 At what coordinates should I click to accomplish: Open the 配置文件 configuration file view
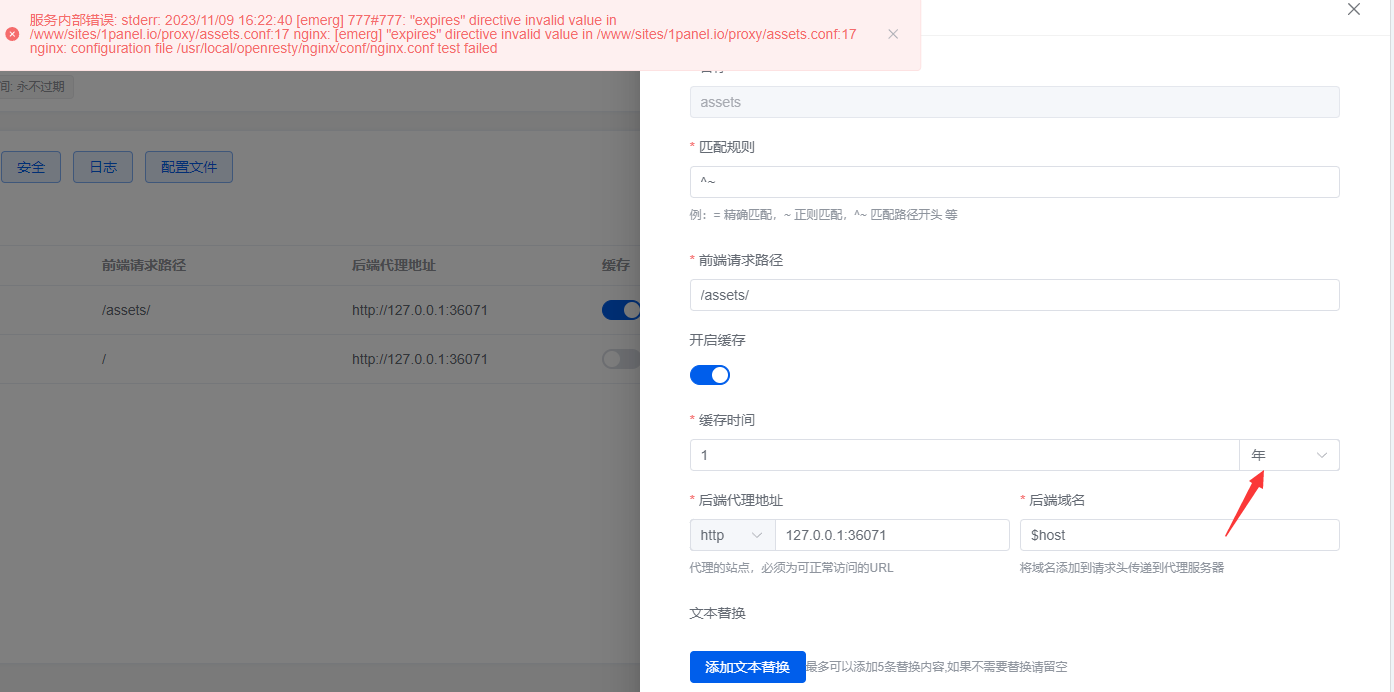(188, 166)
